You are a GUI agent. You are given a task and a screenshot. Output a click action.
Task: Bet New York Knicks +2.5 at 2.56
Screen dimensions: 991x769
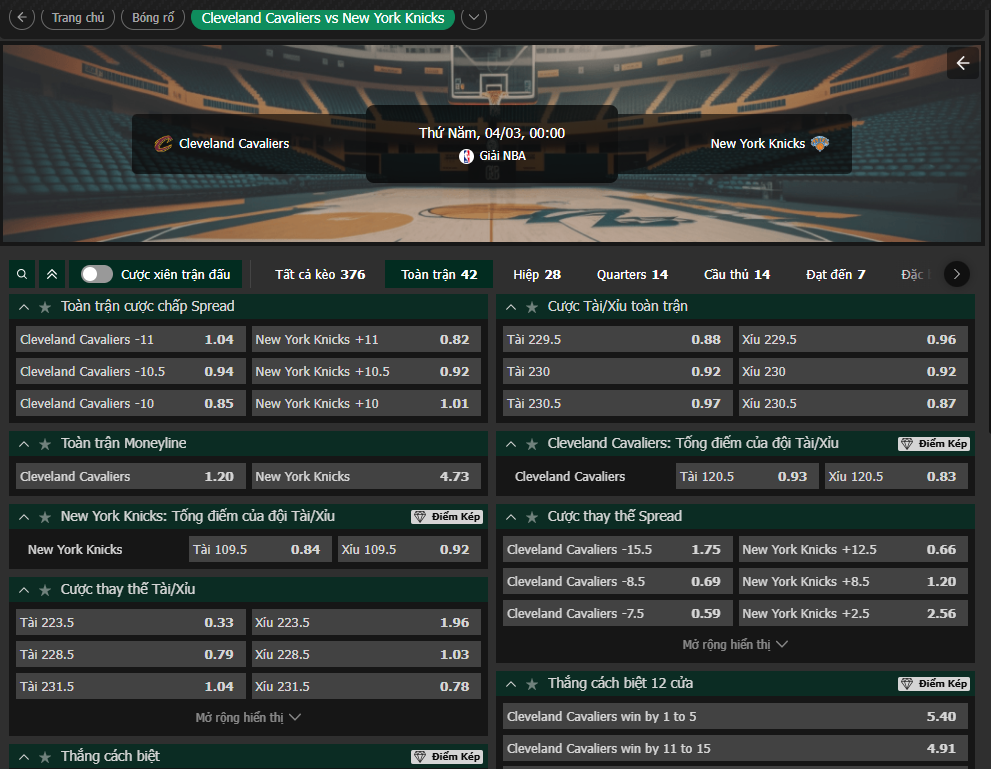[x=853, y=614]
